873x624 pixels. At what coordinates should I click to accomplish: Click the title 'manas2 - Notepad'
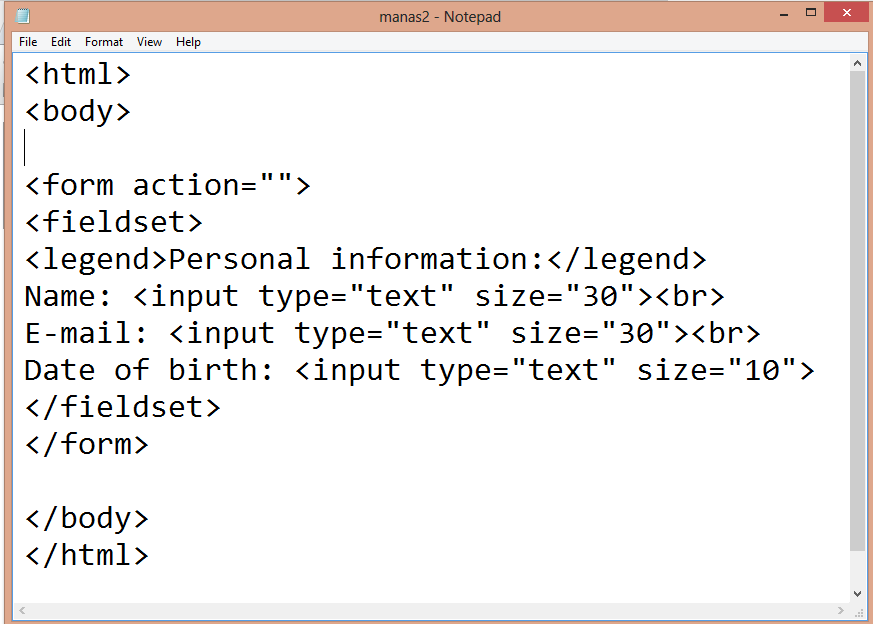pos(440,17)
